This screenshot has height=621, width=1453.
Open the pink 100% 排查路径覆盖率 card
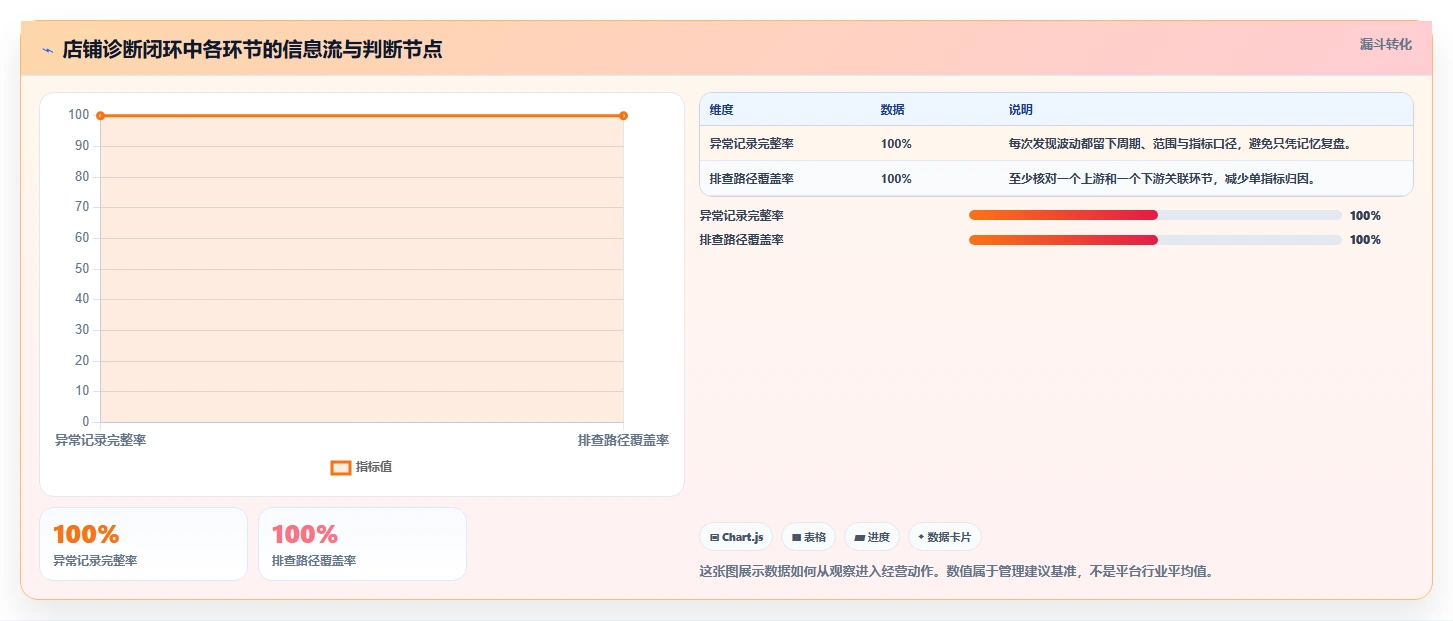click(x=362, y=544)
